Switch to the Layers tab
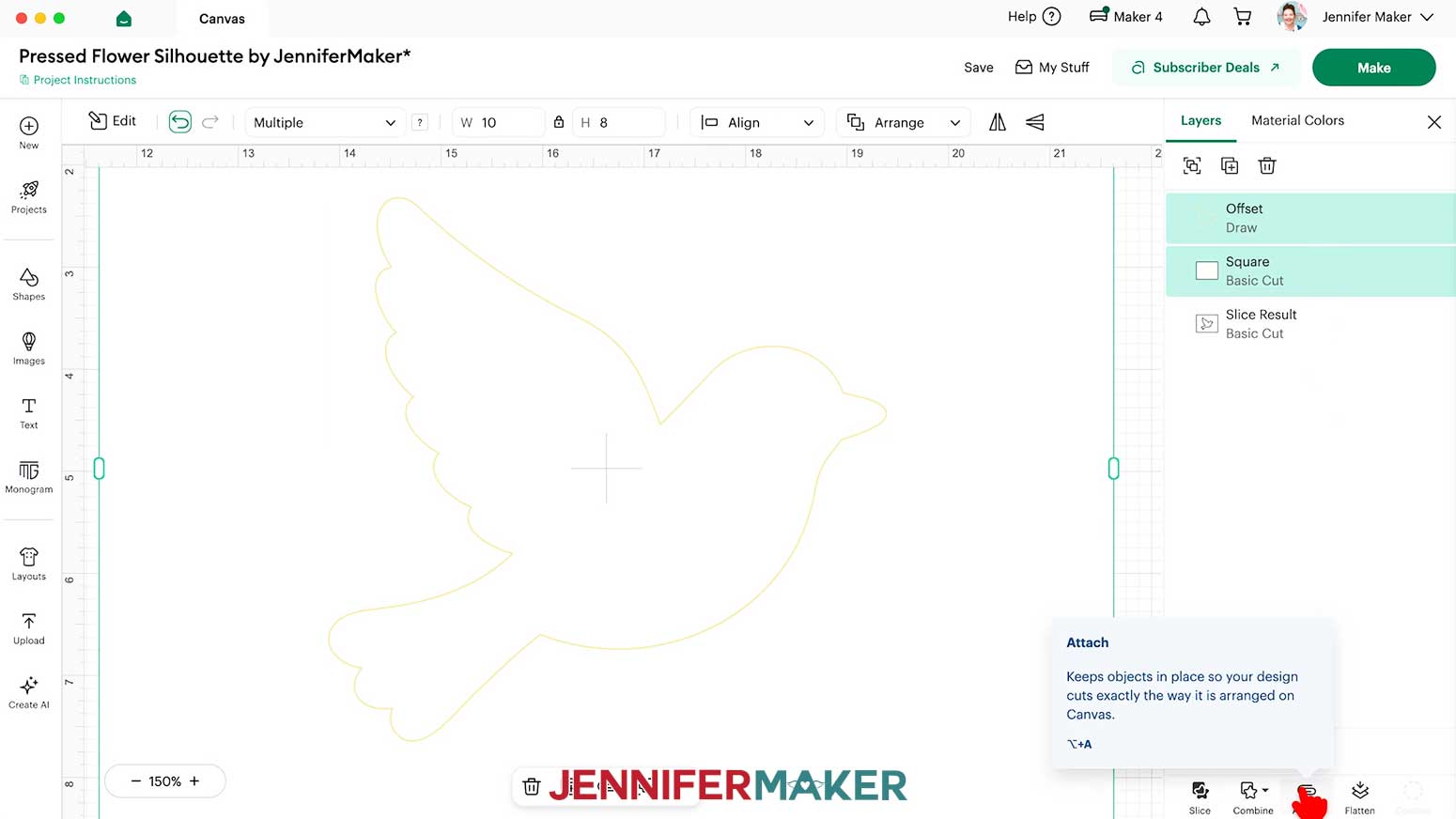This screenshot has width=1456, height=819. pos(1200,120)
